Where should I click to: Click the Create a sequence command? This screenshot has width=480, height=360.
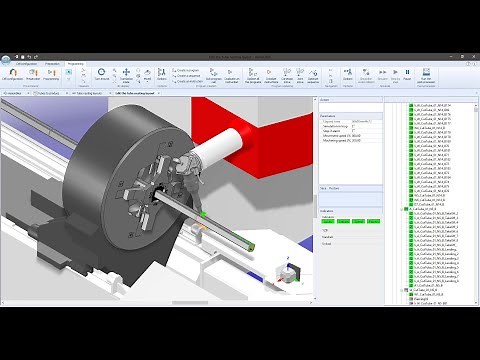pyautogui.click(x=187, y=76)
